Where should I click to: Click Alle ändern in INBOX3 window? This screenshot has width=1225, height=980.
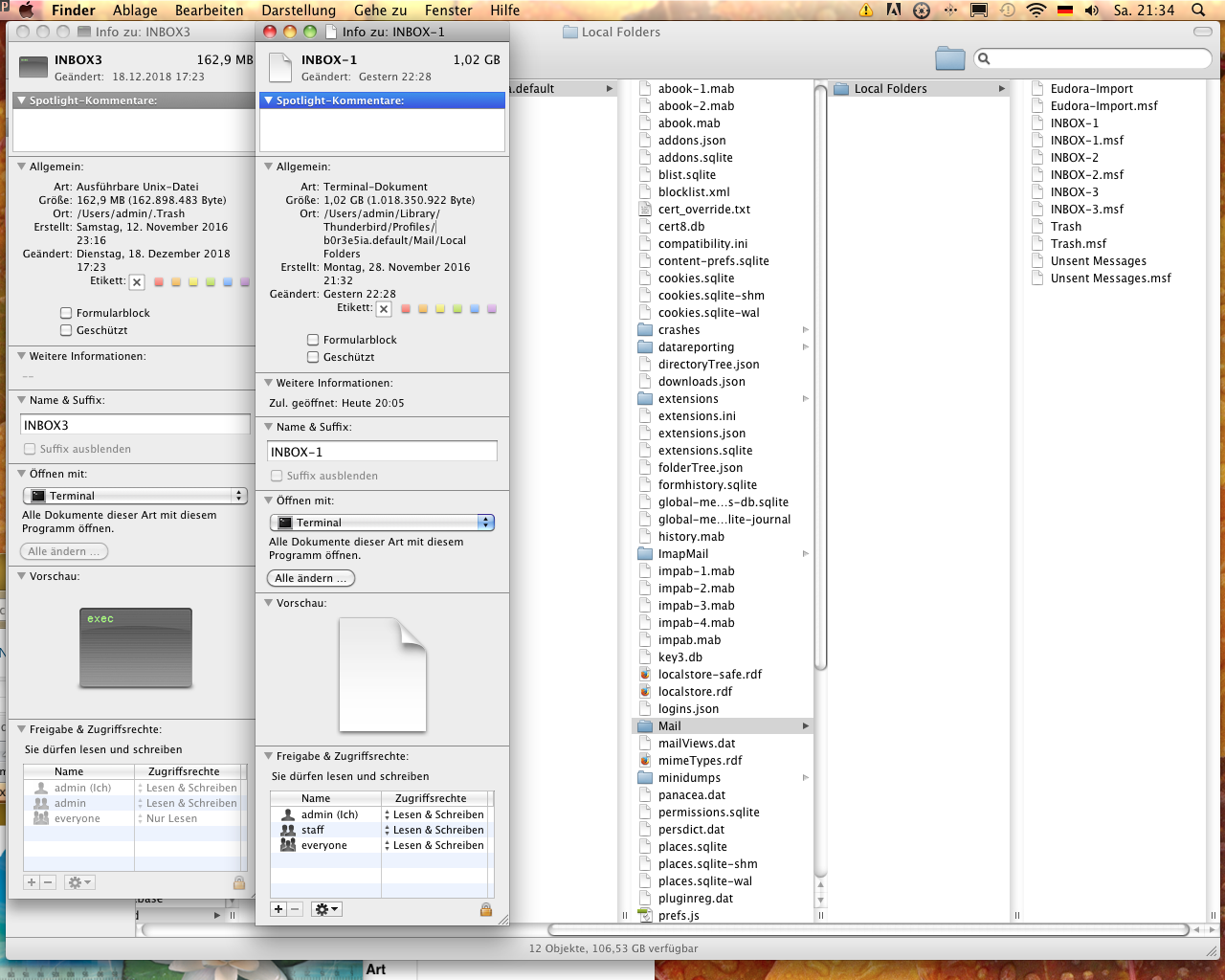pos(64,551)
